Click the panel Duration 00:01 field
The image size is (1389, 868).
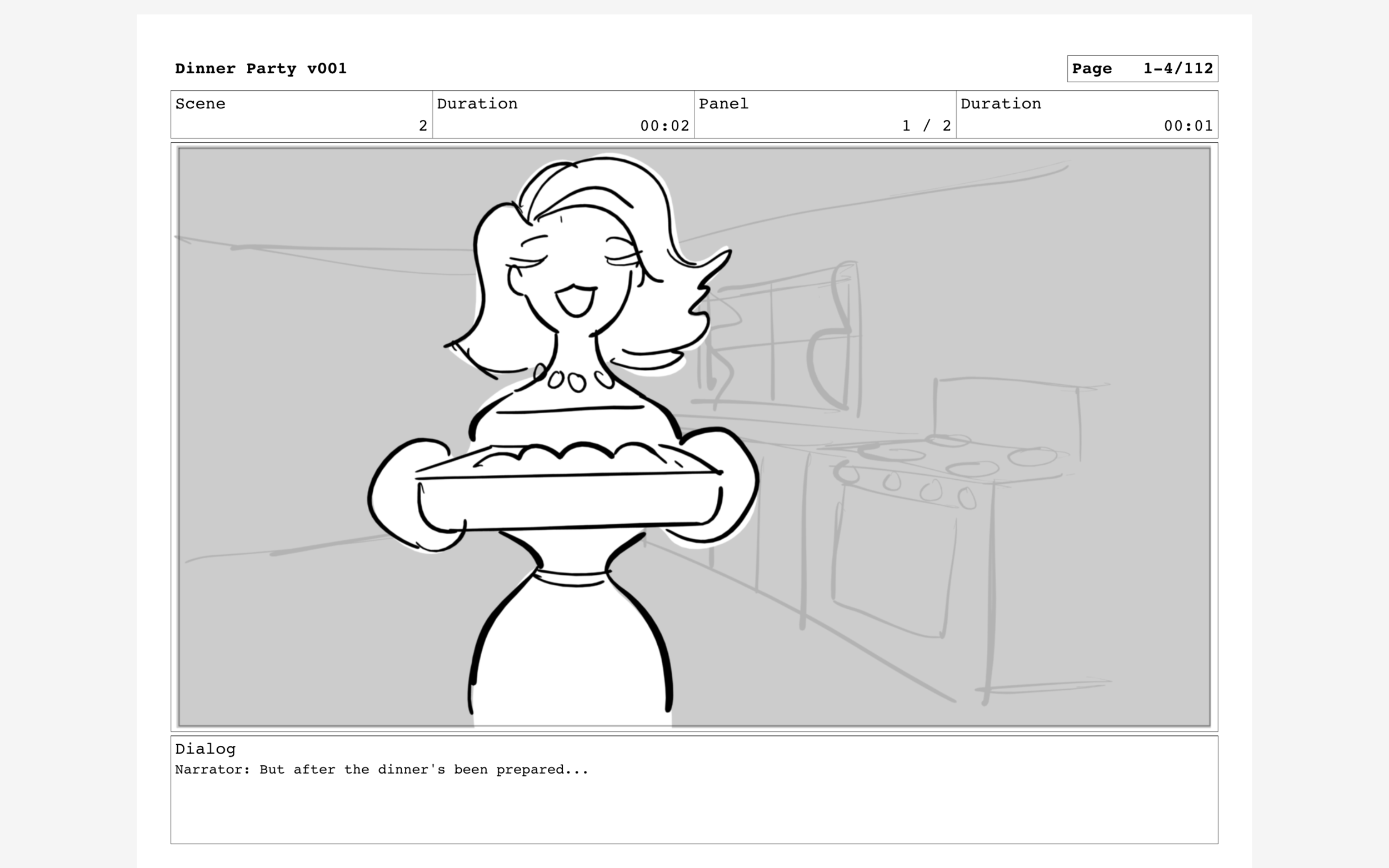tap(1187, 126)
